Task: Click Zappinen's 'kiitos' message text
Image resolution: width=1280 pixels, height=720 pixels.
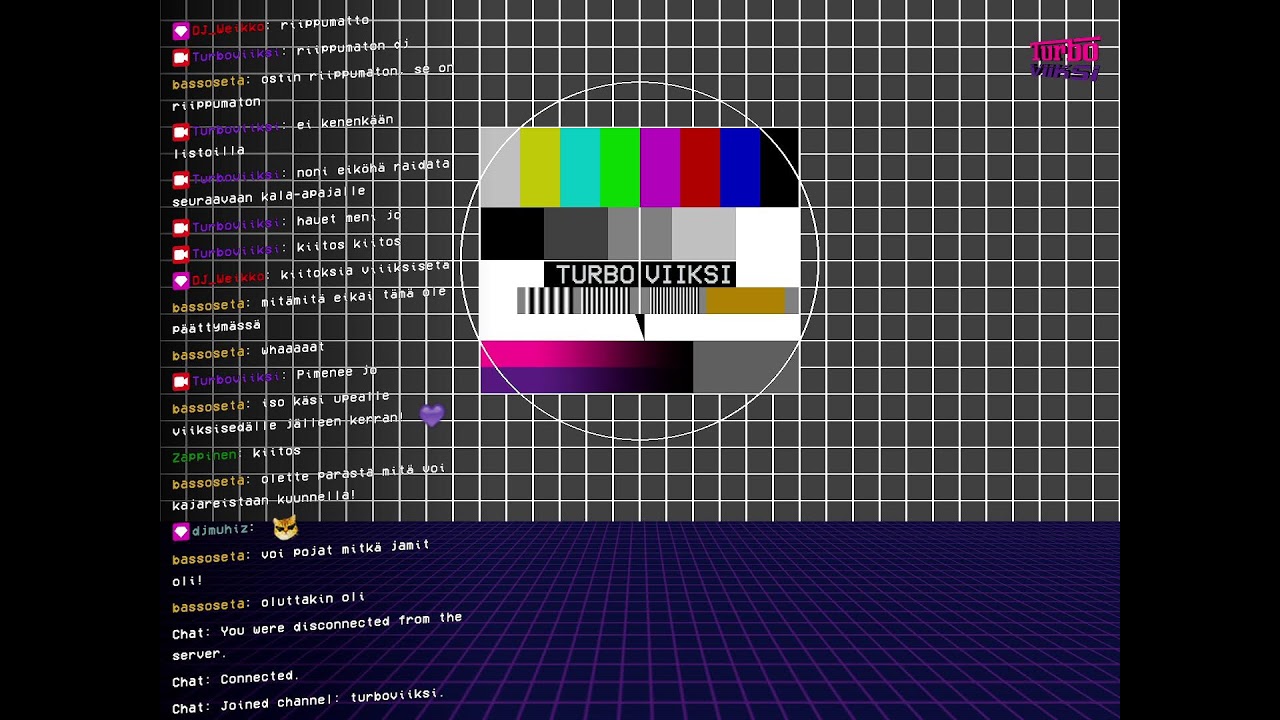Action: [x=276, y=452]
